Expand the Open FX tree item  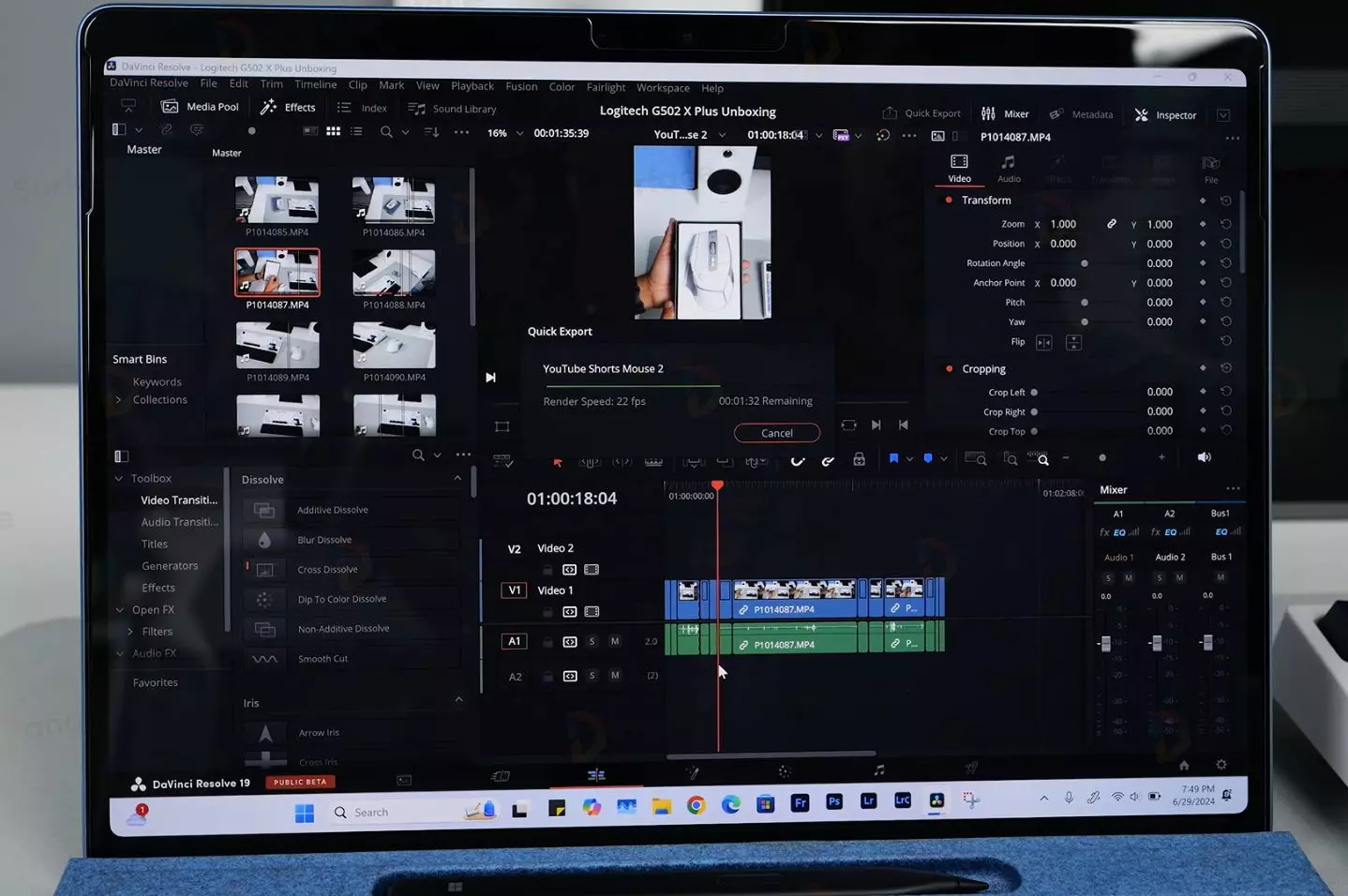pos(119,610)
